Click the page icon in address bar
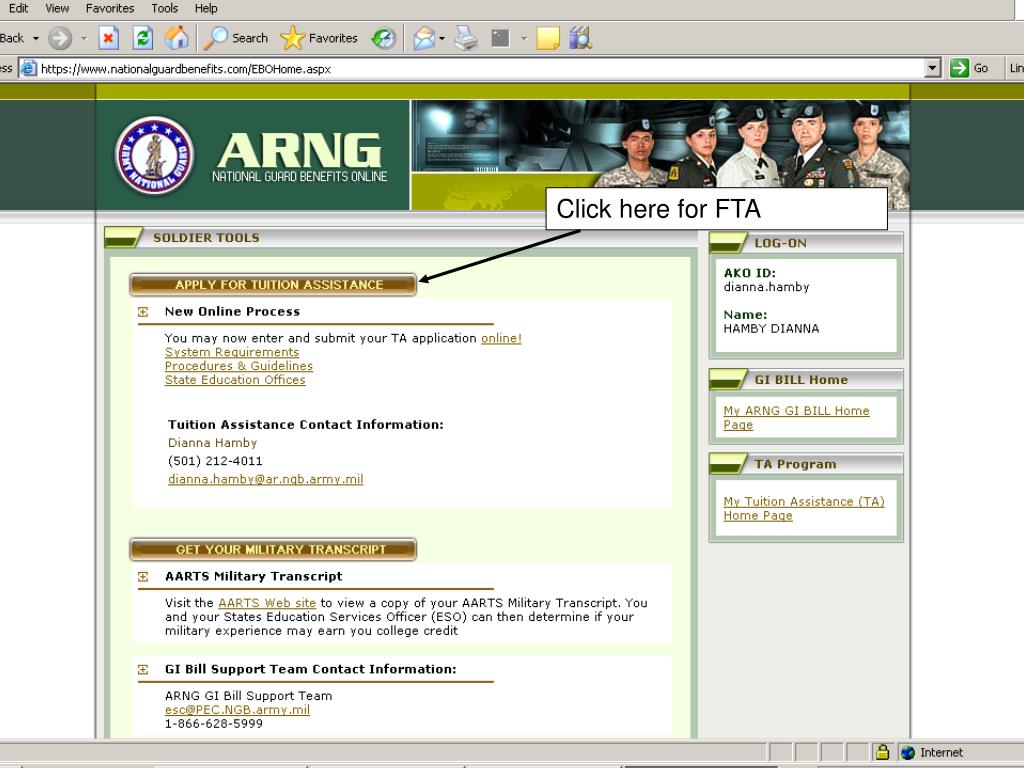The height and width of the screenshot is (768, 1024). coord(28,68)
